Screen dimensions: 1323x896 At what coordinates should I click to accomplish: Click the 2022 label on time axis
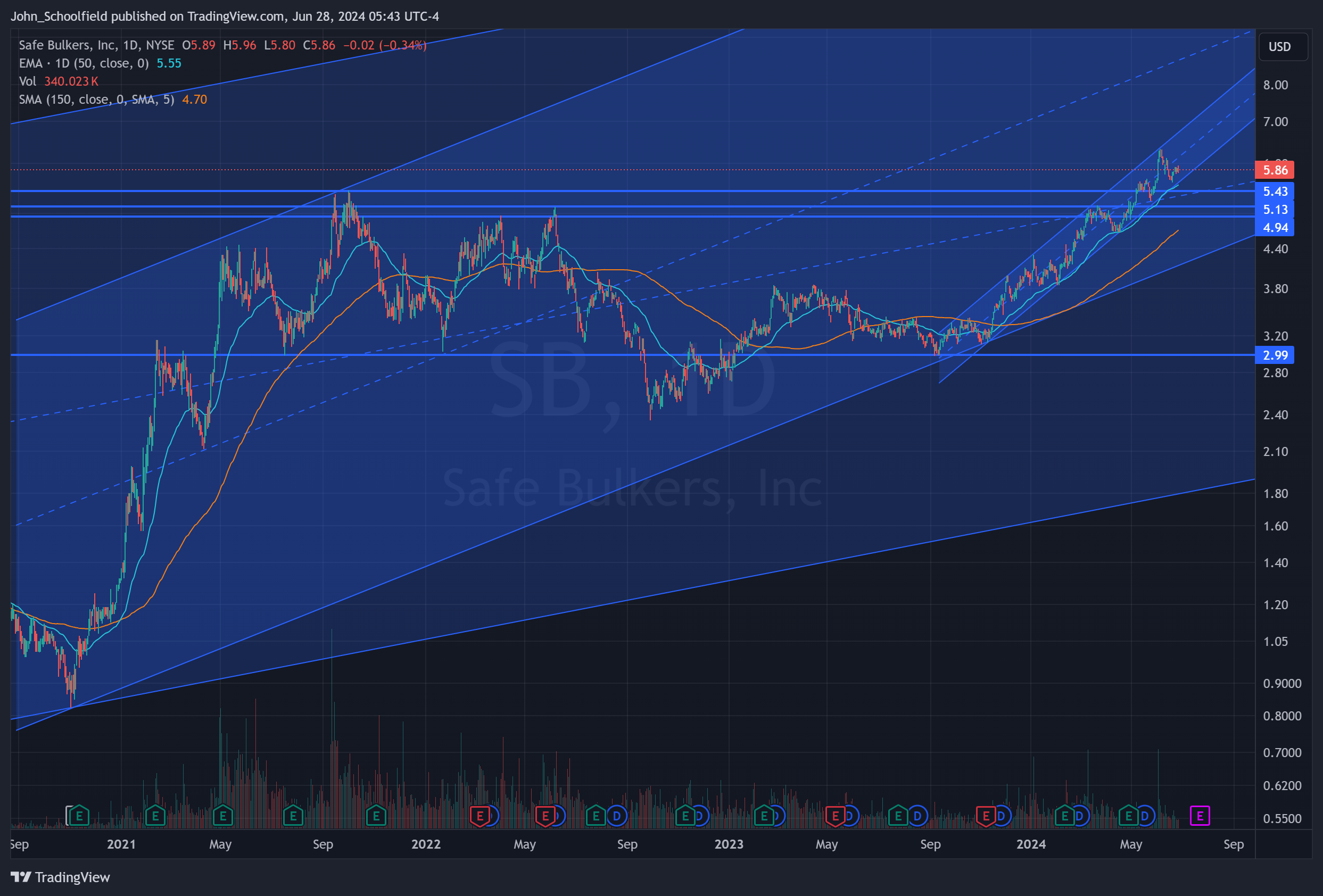pos(426,844)
